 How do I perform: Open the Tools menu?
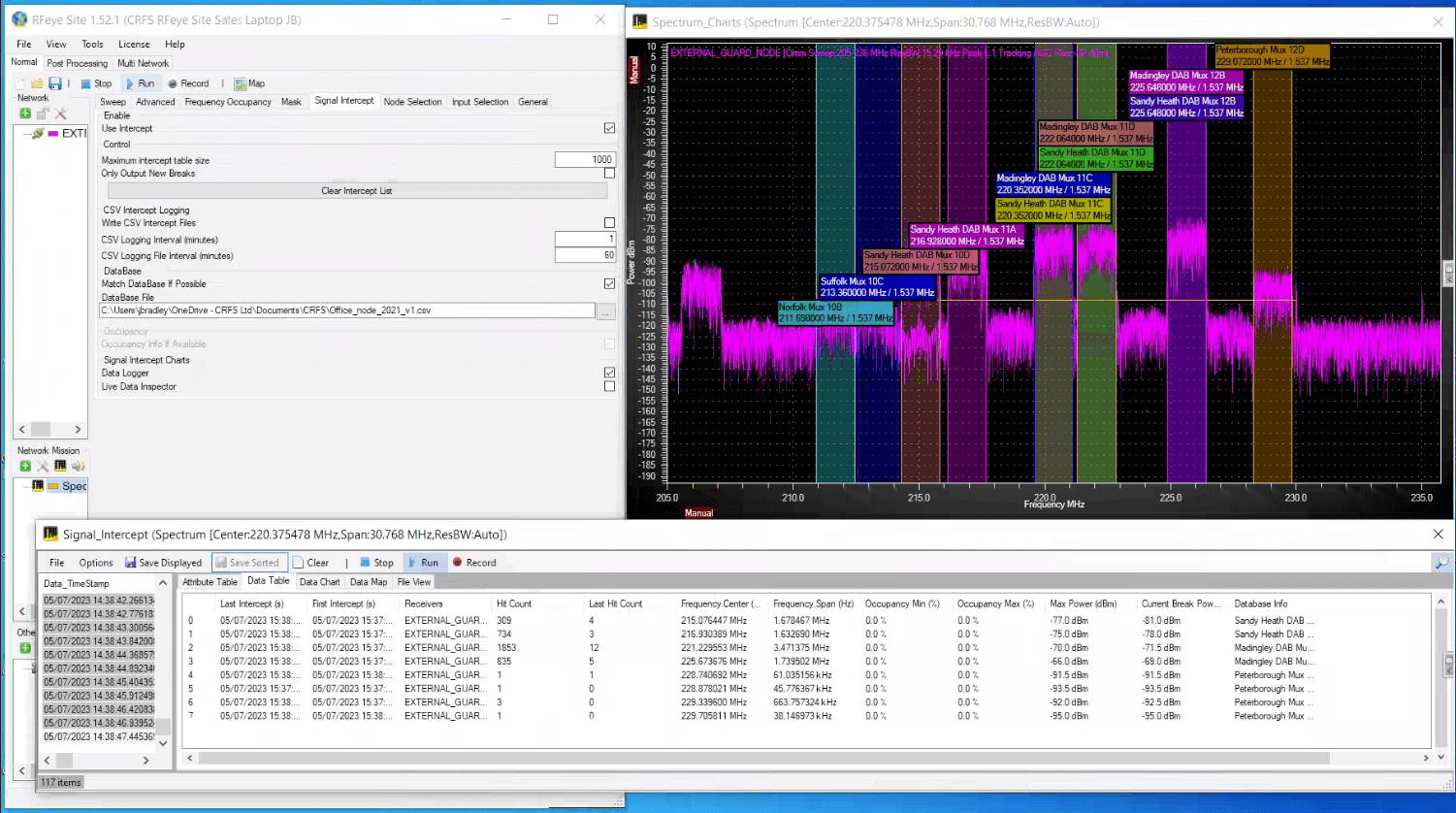(92, 44)
